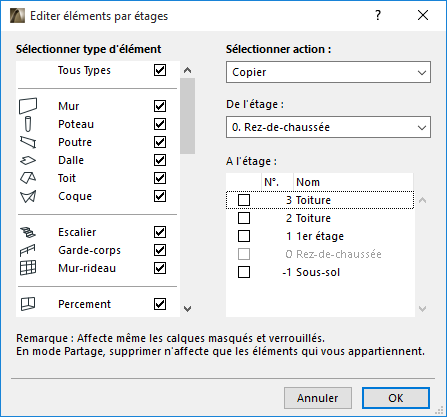
Task: Click the Mur-rideau curtain wall icon
Action: (x=28, y=268)
